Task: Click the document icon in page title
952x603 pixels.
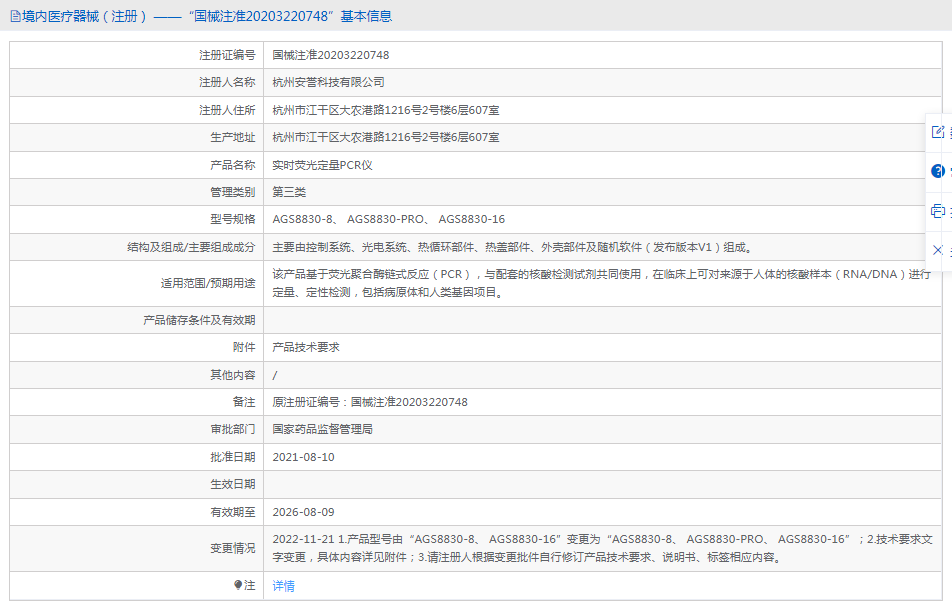Action: click(x=15, y=16)
